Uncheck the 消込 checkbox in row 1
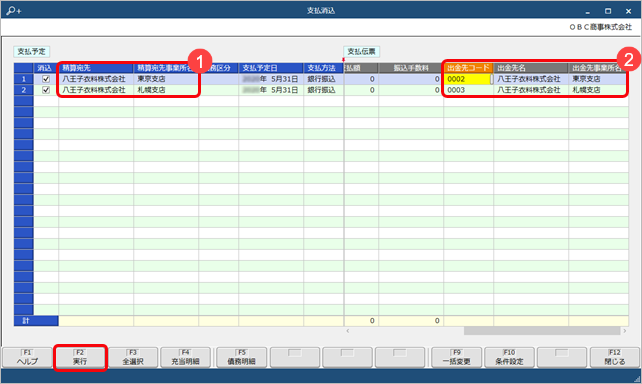The height and width of the screenshot is (384, 642). pos(46,79)
